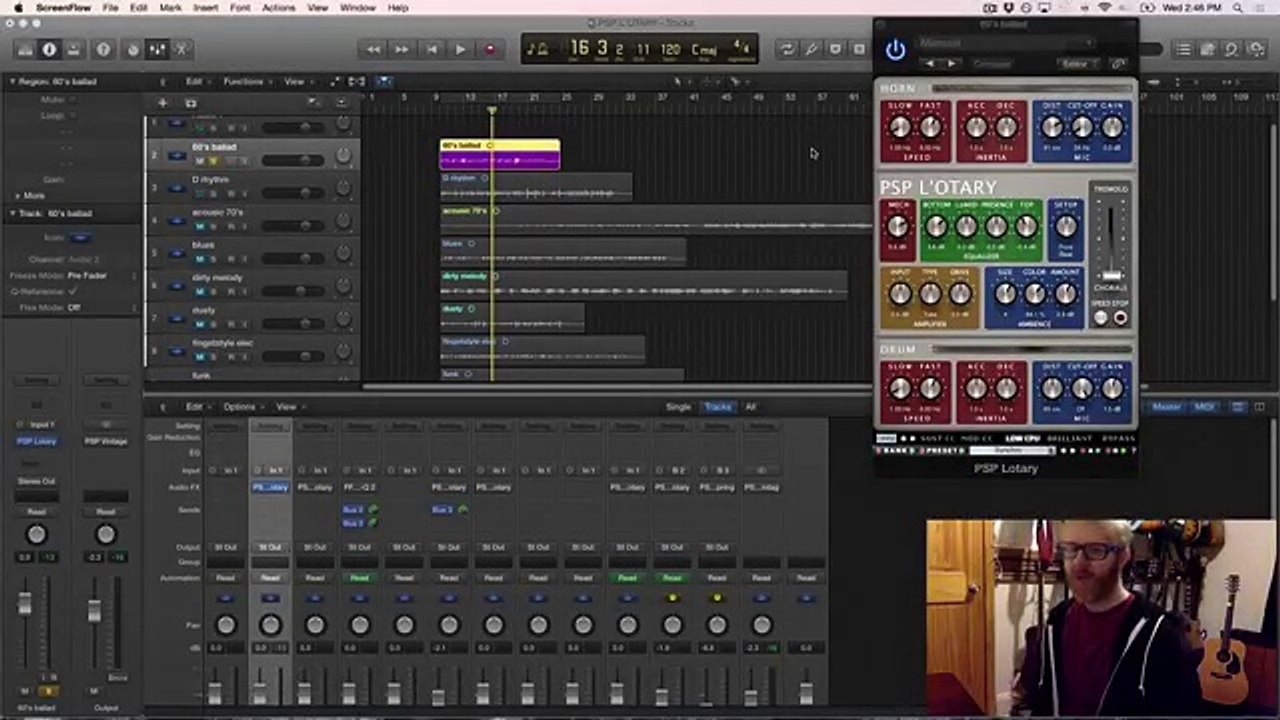Click the Duplicate Track button
The width and height of the screenshot is (1280, 720).
point(191,102)
